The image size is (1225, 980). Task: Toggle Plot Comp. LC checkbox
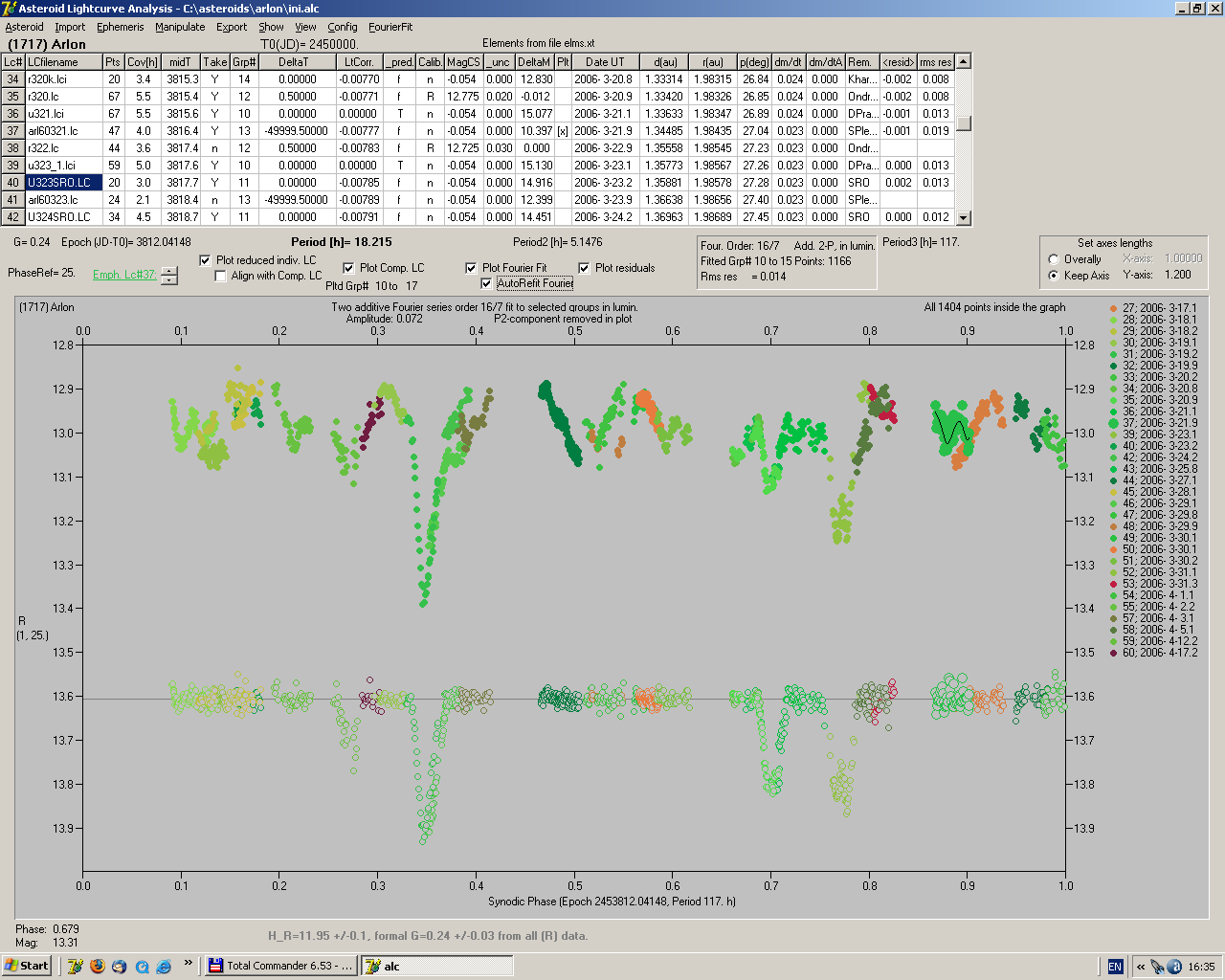tap(348, 268)
